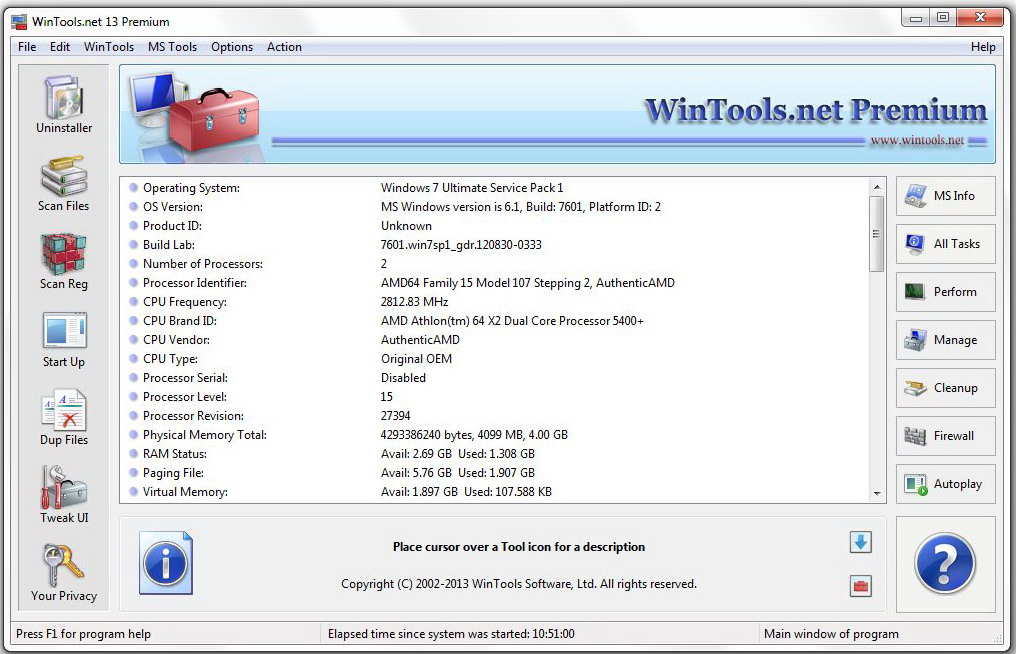Open the Firewall tool
Screen dimensions: 1016x654
[x=945, y=436]
